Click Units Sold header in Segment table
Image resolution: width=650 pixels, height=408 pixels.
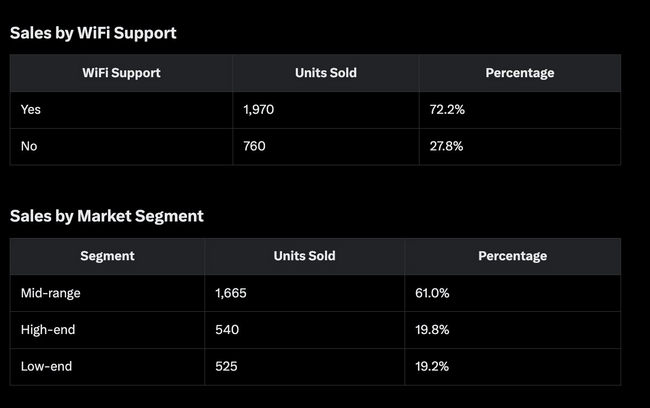pos(304,256)
